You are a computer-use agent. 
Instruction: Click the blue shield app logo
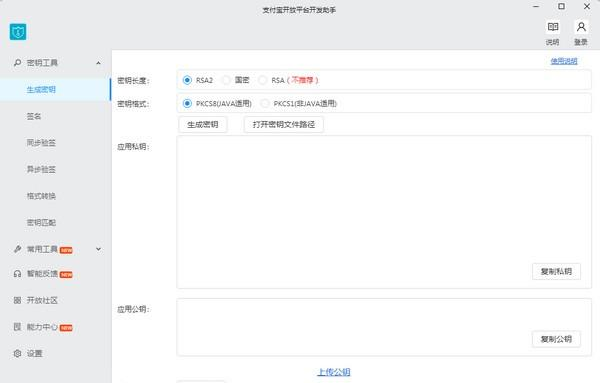[18, 32]
